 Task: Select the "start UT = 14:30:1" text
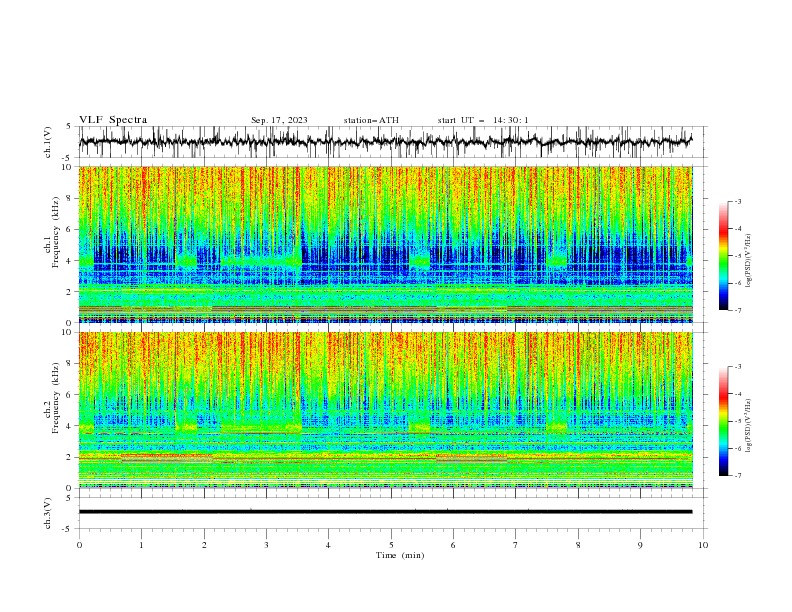[483, 120]
